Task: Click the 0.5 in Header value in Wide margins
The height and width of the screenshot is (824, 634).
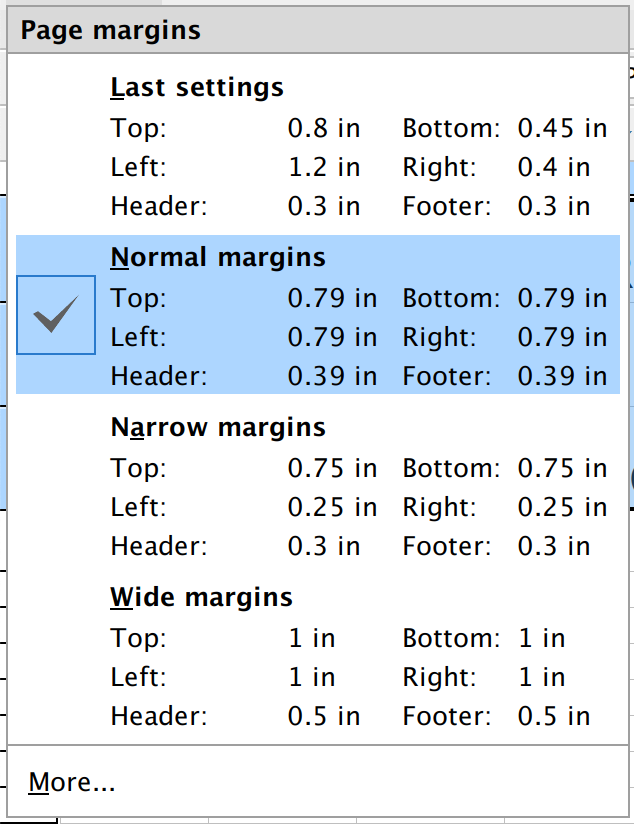Action: 324,716
